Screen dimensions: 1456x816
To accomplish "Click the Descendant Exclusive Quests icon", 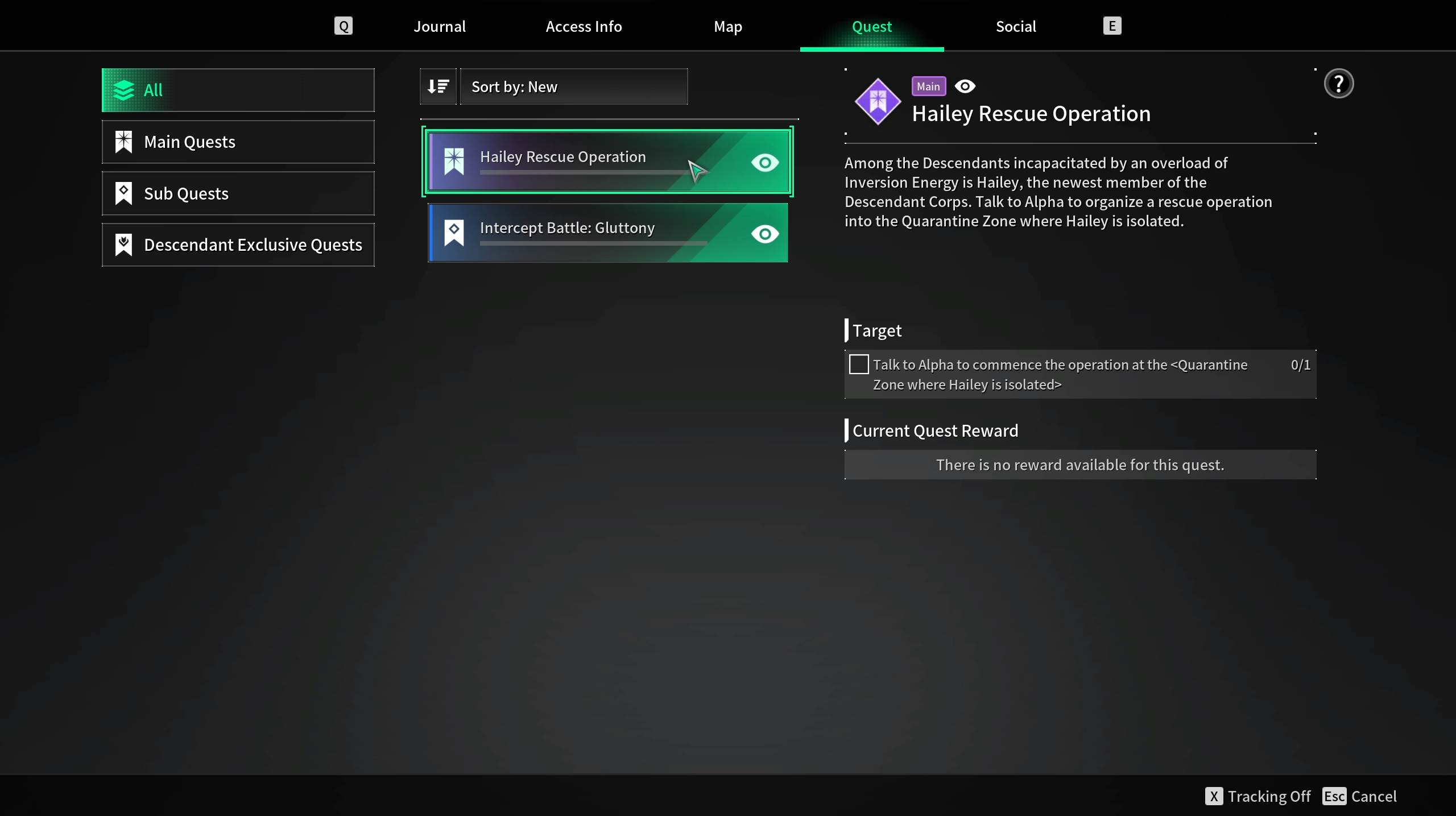I will (122, 245).
